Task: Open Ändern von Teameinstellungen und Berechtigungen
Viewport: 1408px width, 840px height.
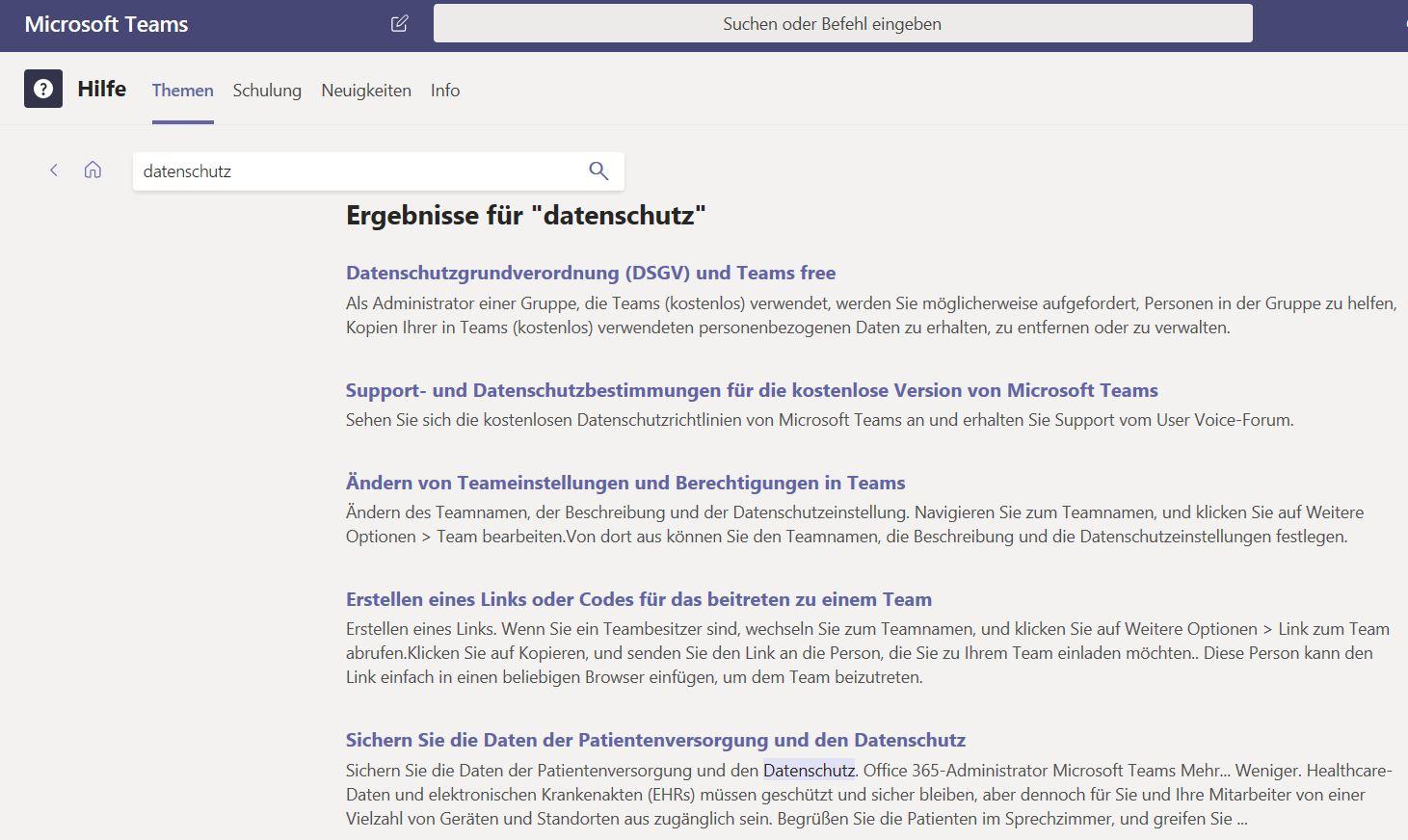Action: click(625, 483)
